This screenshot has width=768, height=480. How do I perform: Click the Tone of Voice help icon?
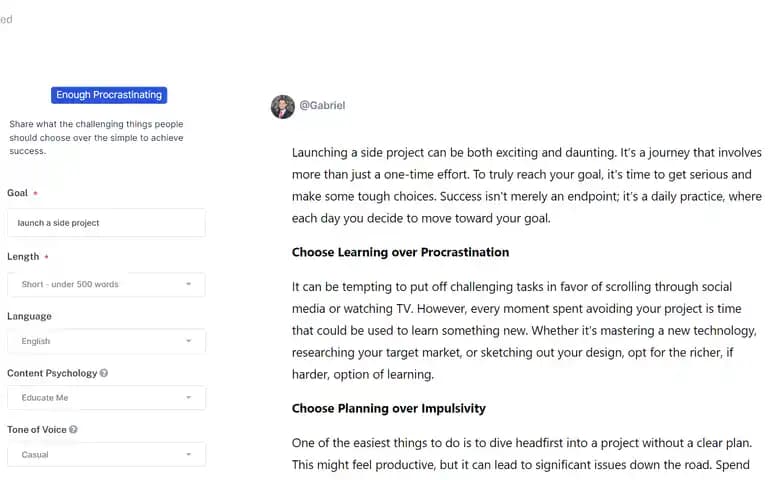click(x=73, y=429)
